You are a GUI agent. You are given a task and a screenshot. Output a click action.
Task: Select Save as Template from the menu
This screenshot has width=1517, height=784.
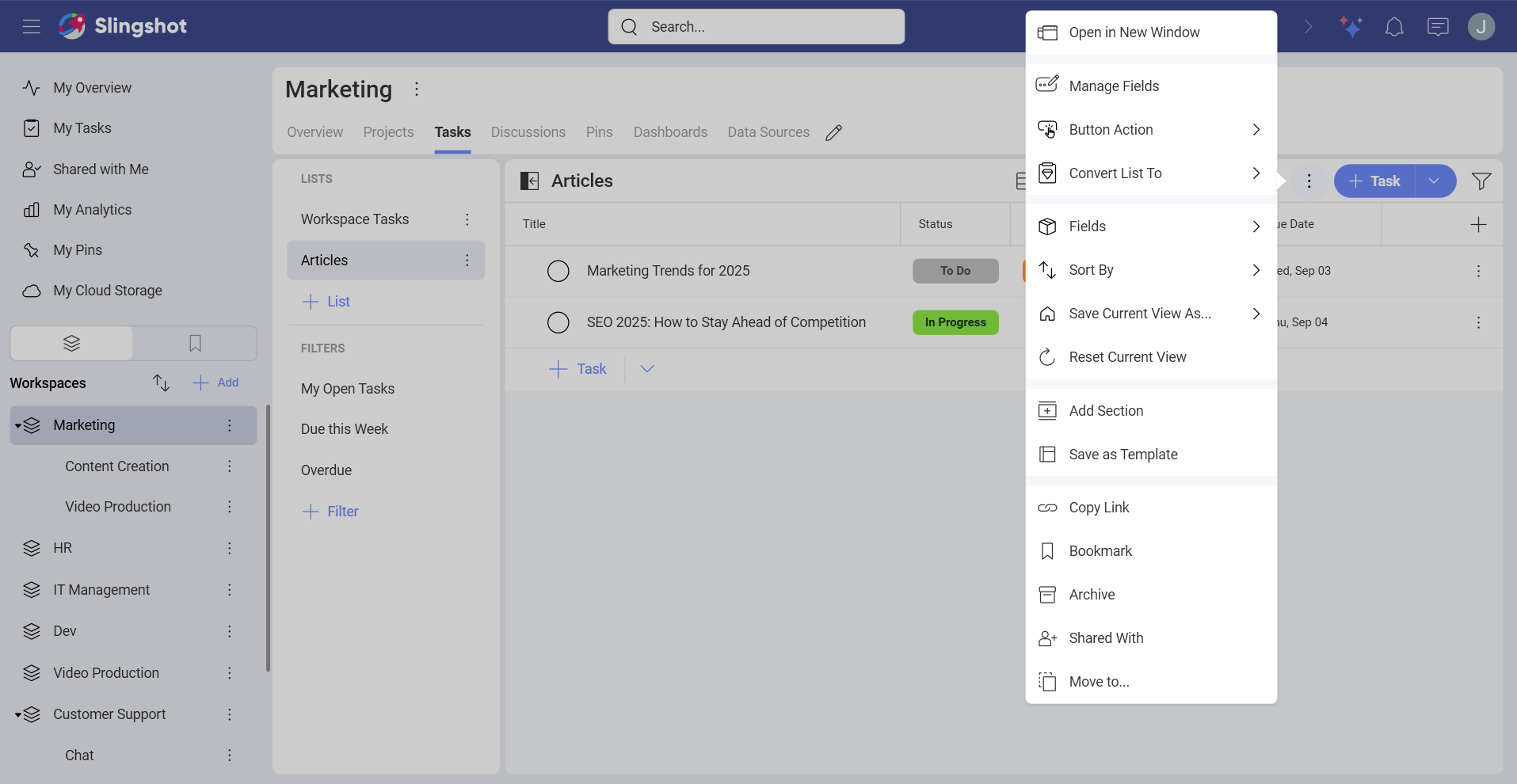(x=1123, y=454)
